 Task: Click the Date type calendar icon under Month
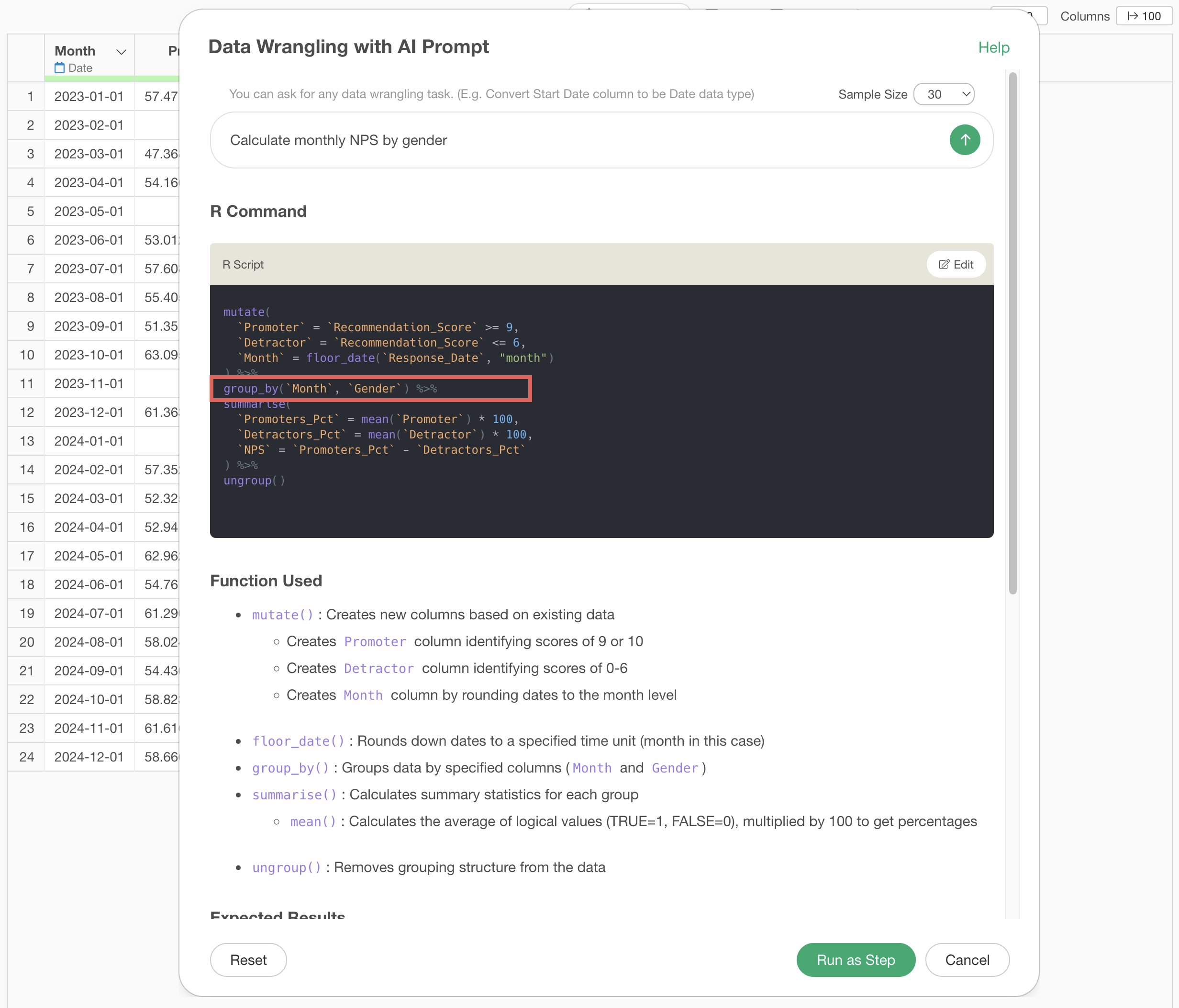click(60, 68)
